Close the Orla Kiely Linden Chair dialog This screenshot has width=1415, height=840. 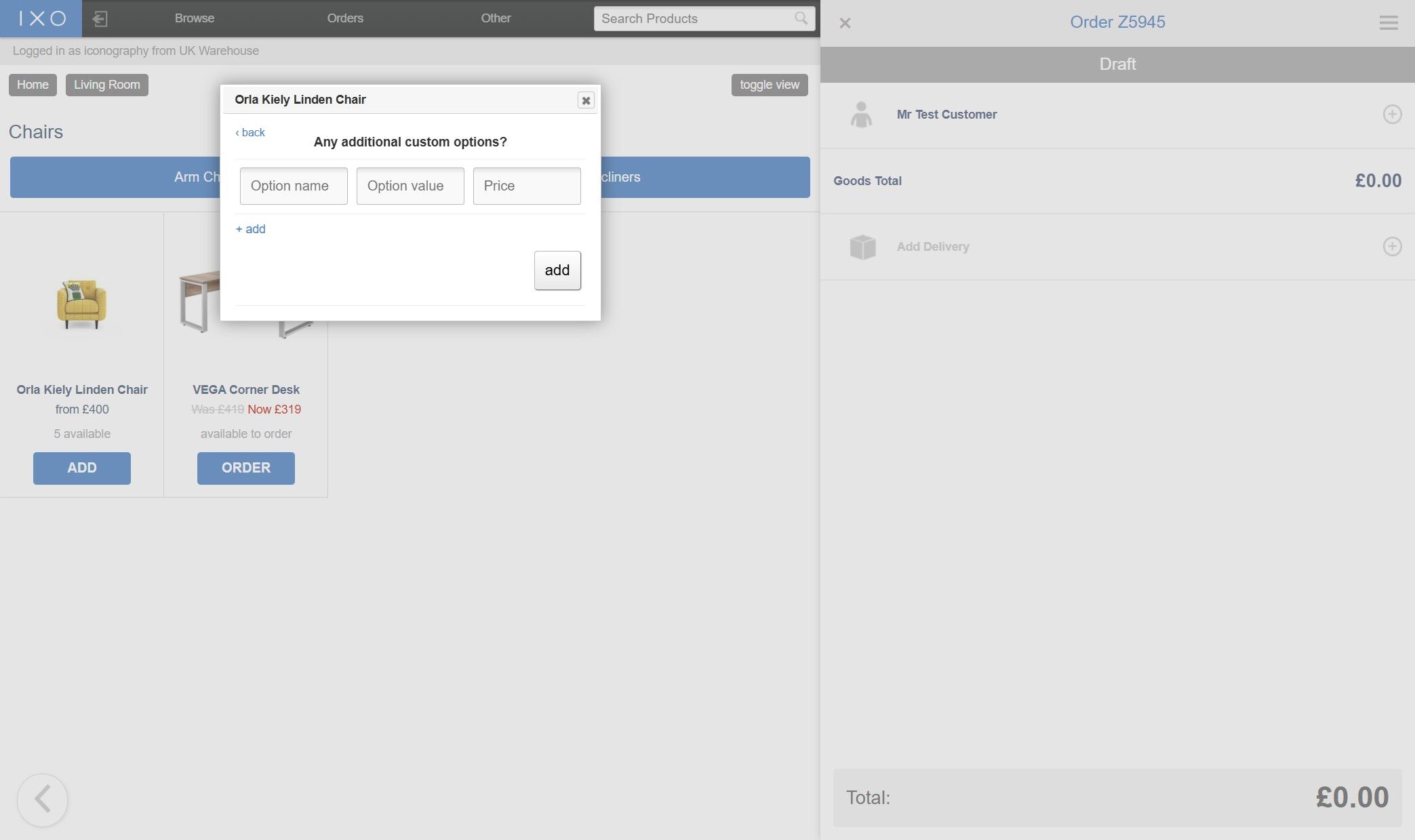coord(586,100)
